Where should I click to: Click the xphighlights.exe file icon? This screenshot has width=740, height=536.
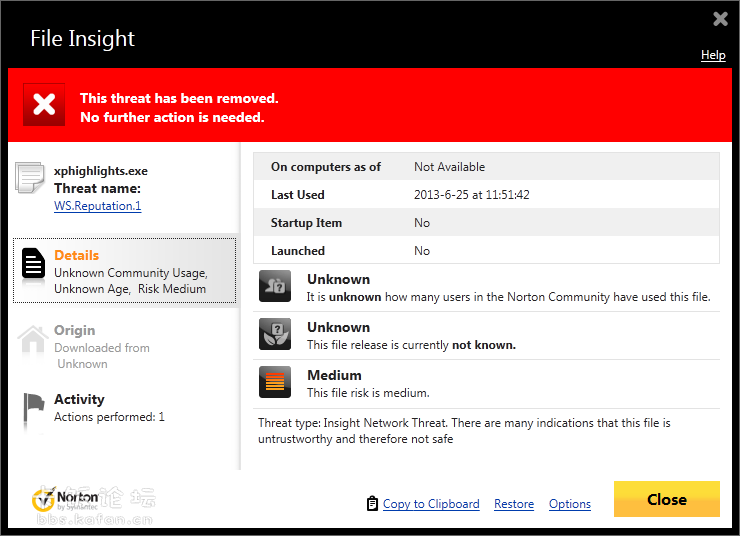pyautogui.click(x=29, y=178)
